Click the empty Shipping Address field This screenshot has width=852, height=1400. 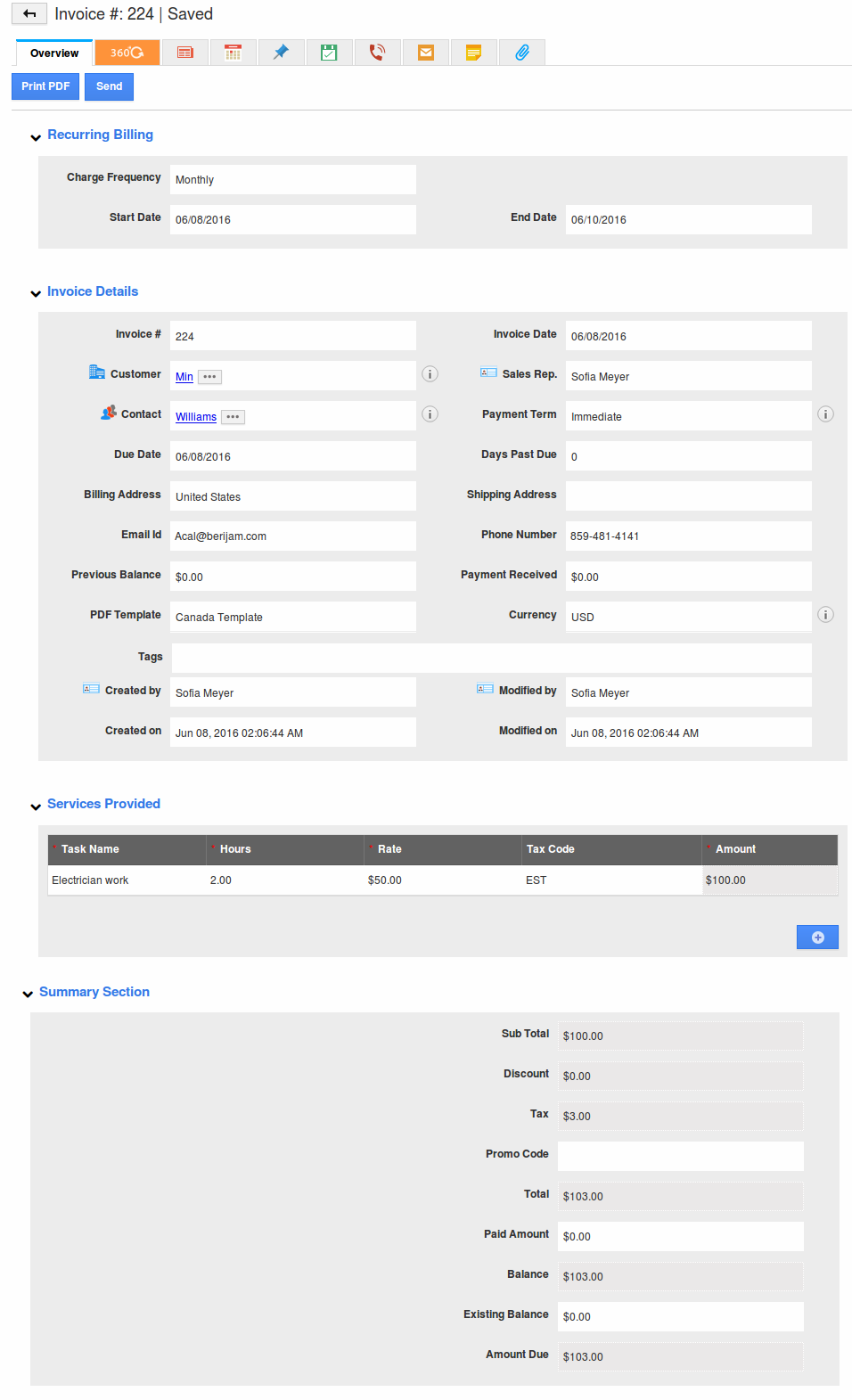689,495
